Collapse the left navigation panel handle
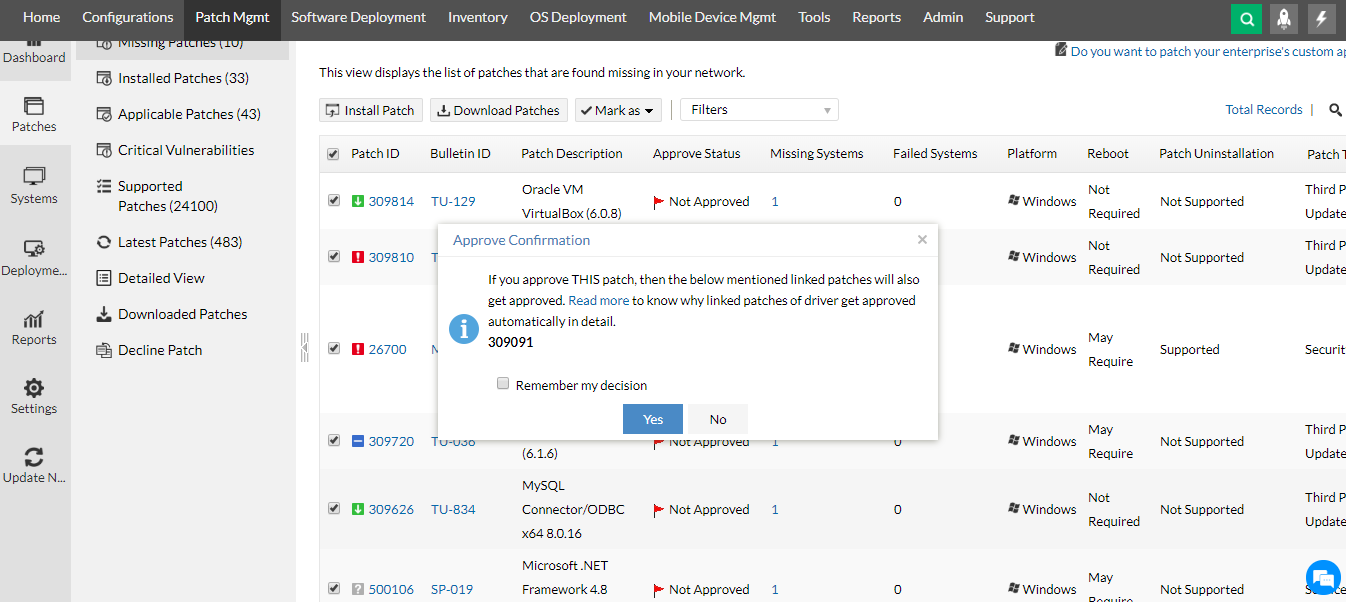Image resolution: width=1346 pixels, height=602 pixels. point(304,347)
